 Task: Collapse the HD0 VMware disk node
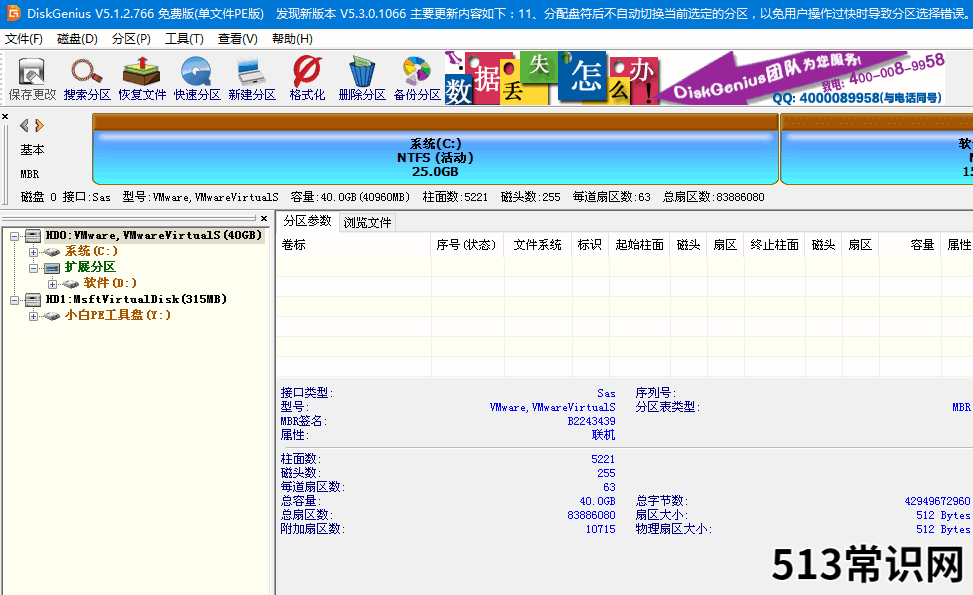14,236
